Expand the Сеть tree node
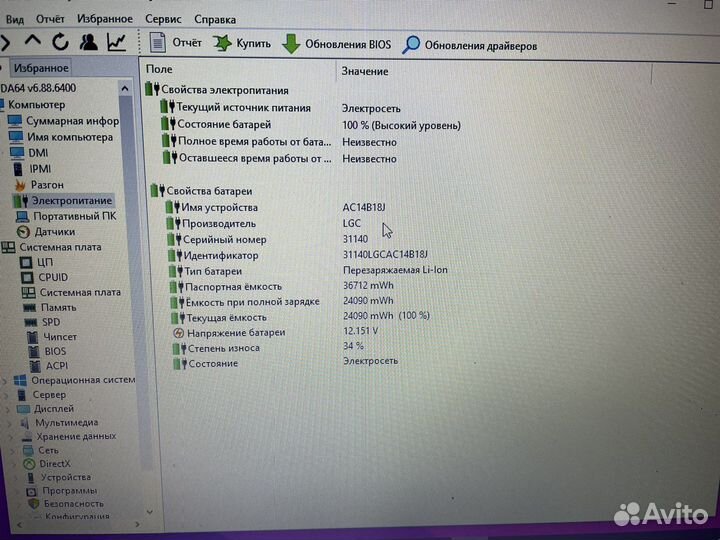This screenshot has height=540, width=720. [13, 451]
